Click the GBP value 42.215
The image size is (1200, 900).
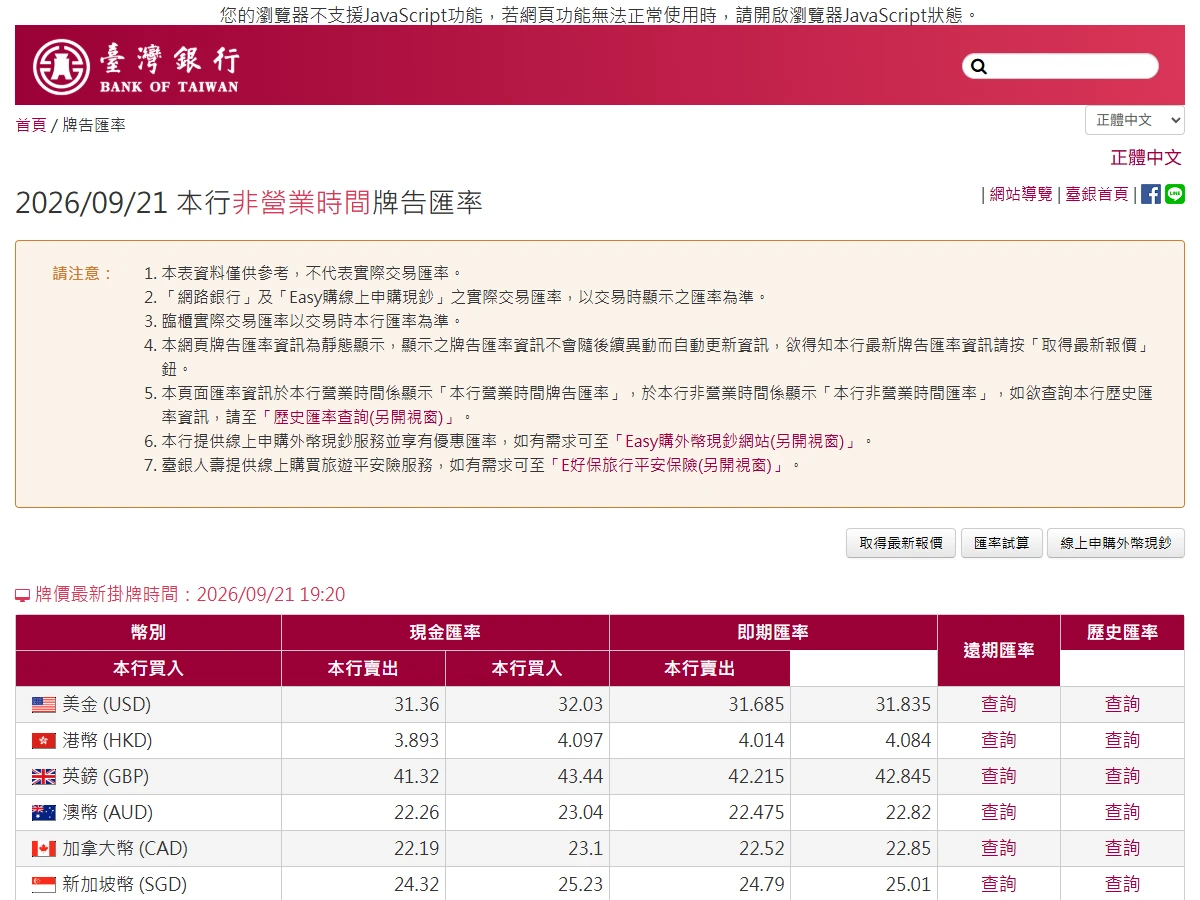(756, 776)
